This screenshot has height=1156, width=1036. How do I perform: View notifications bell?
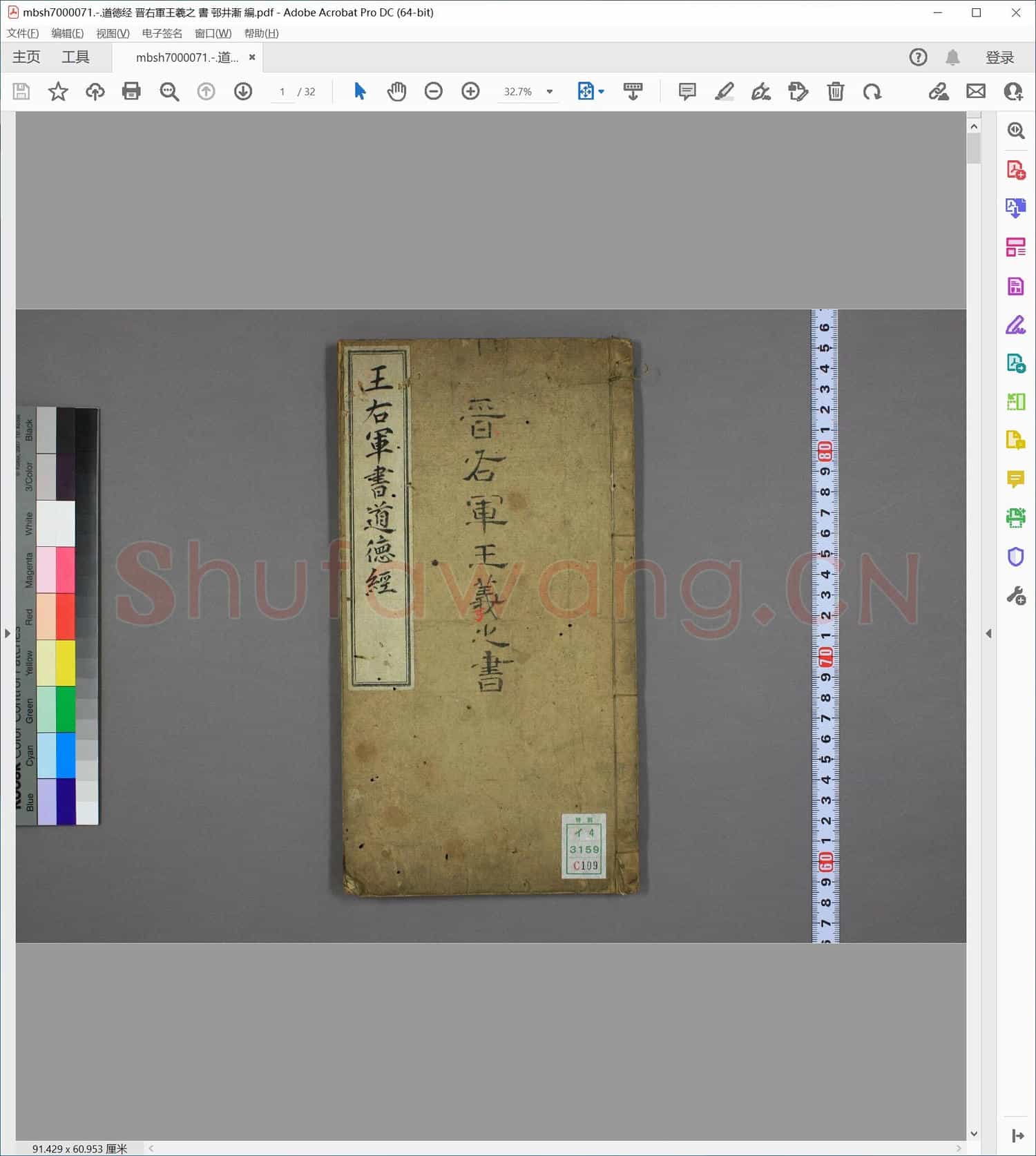(952, 57)
